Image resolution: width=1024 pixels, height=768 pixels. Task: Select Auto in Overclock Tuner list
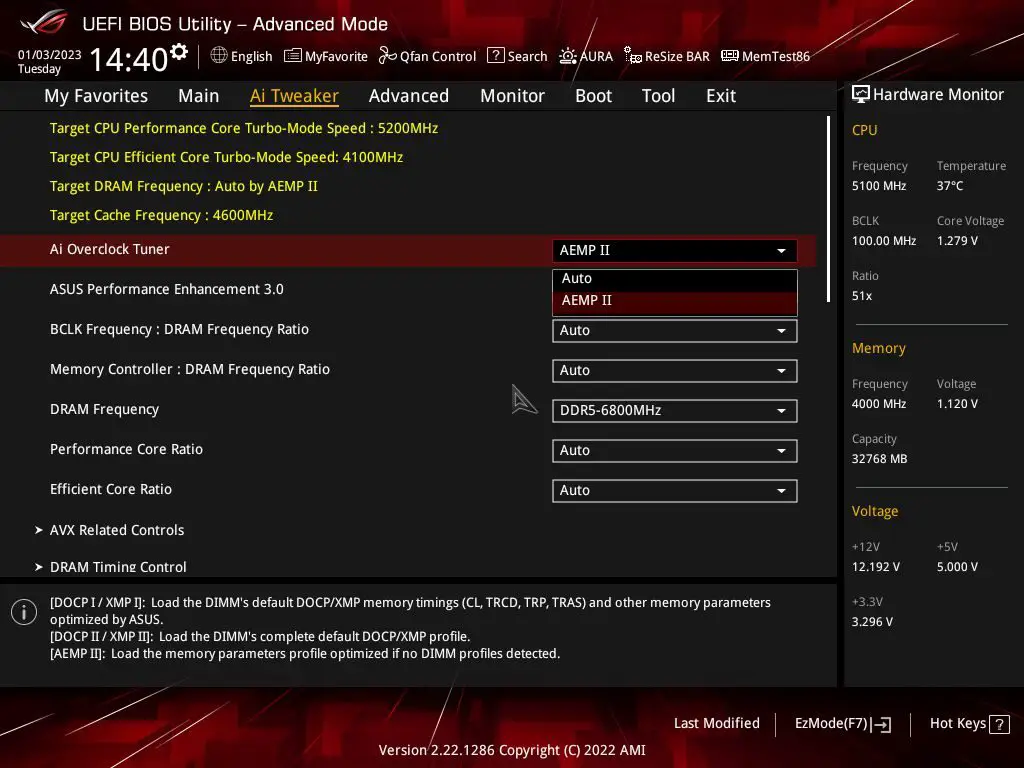(x=675, y=279)
